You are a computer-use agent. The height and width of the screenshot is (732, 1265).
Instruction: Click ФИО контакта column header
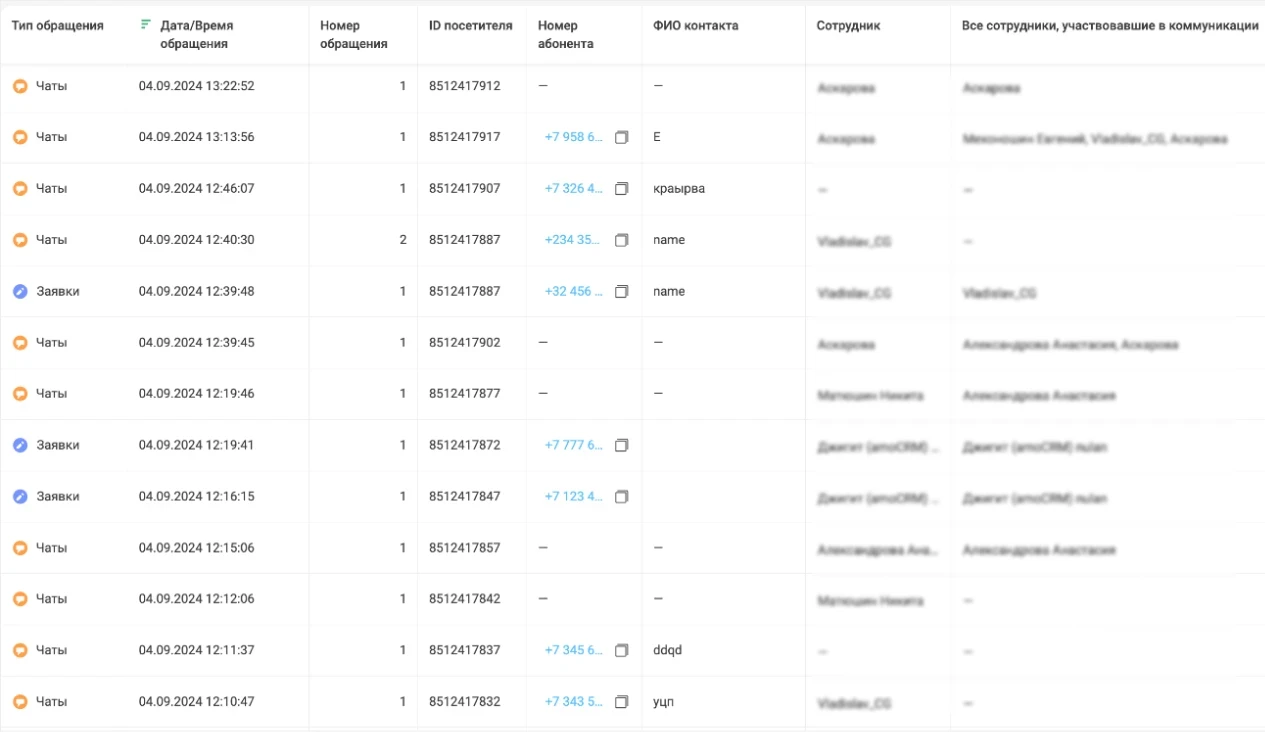coord(696,26)
